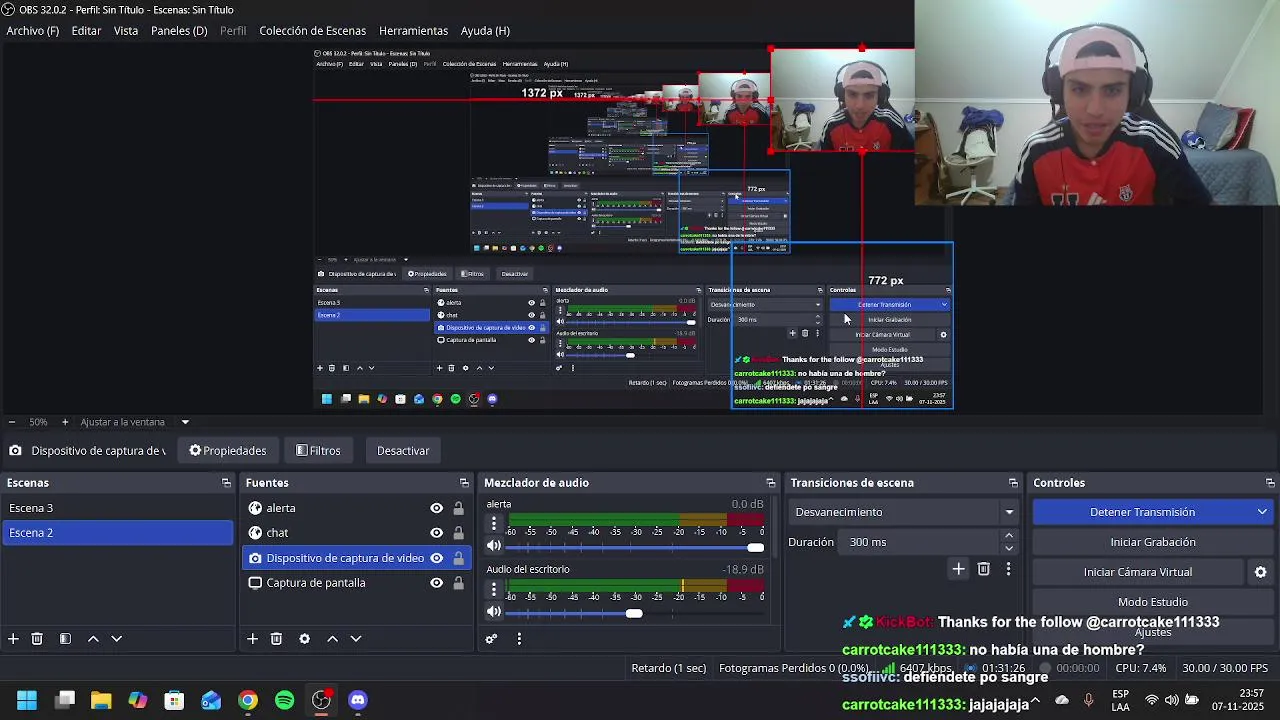The image size is (1280, 720).
Task: Undock the Escenas panel
Action: coord(226,483)
